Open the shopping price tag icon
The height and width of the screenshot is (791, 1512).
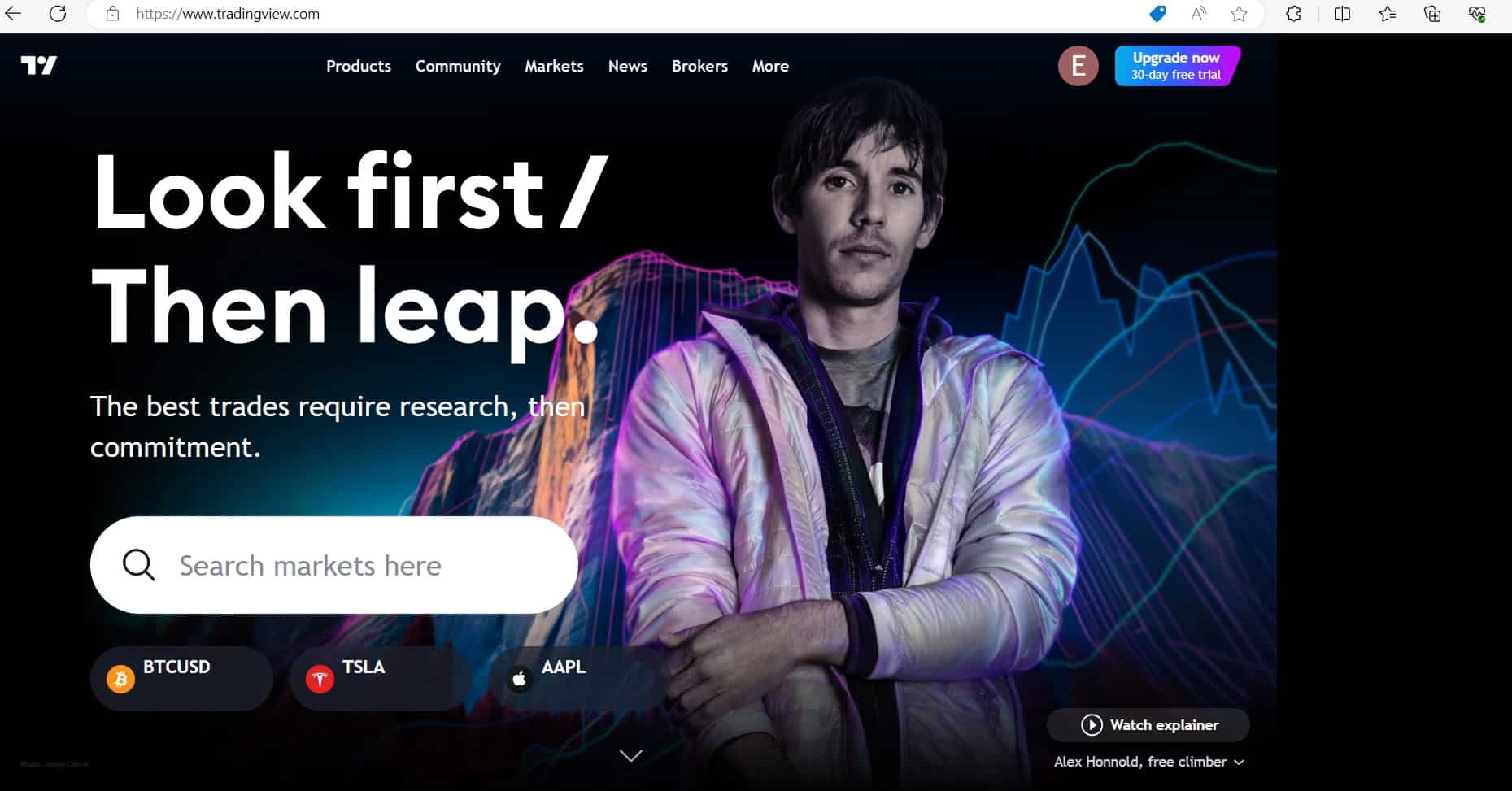pyautogui.click(x=1157, y=14)
